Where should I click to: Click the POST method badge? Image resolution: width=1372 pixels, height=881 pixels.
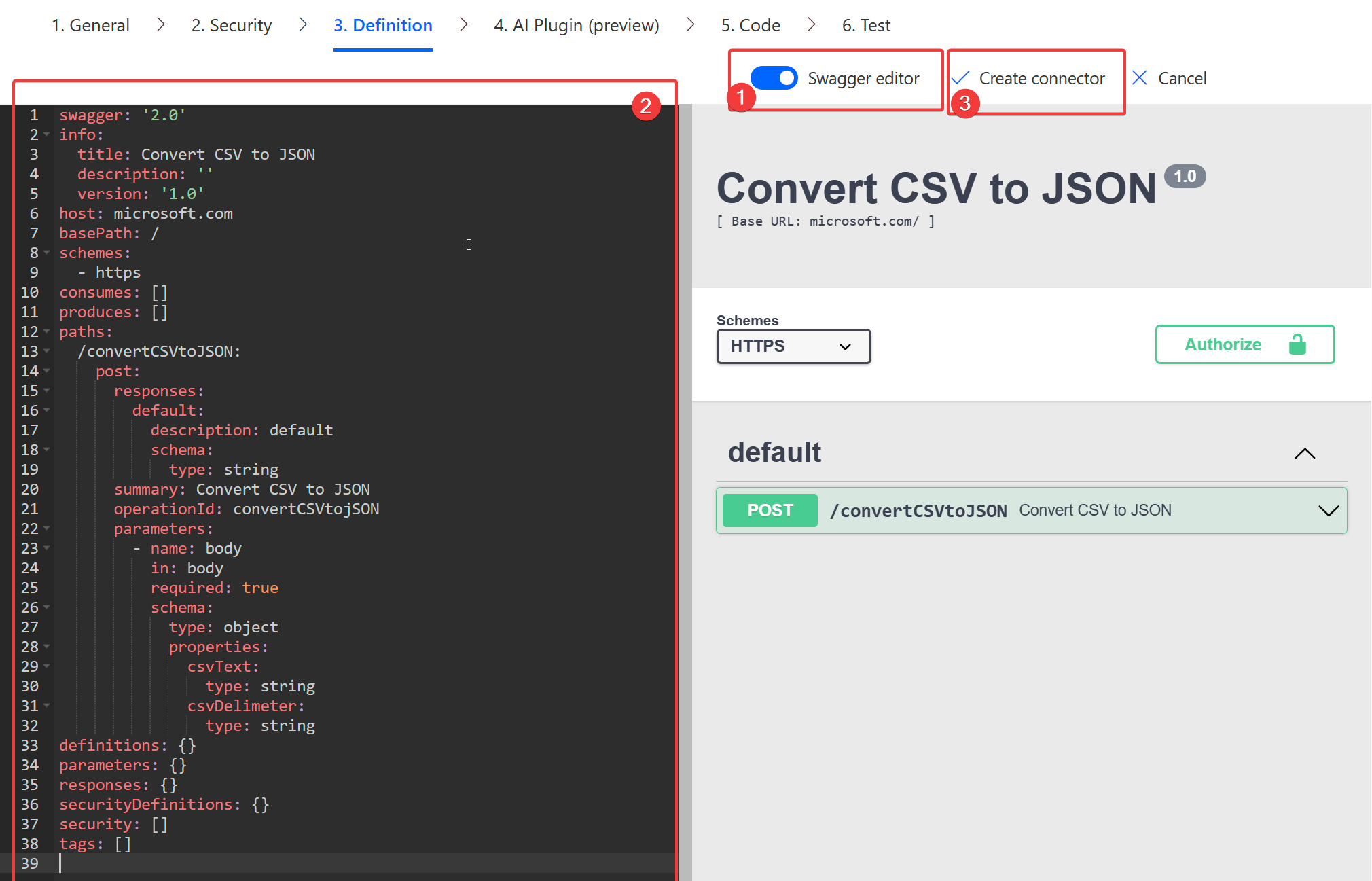pos(770,510)
